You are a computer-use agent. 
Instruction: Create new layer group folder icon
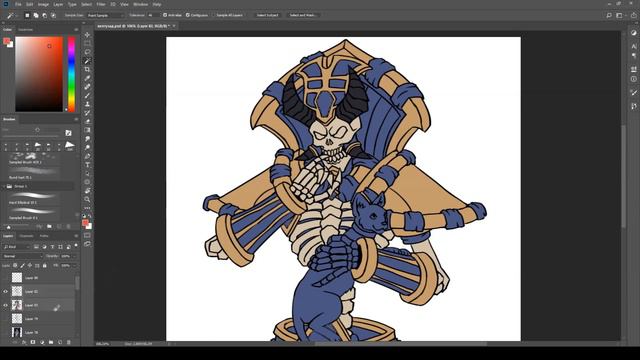tap(51, 342)
